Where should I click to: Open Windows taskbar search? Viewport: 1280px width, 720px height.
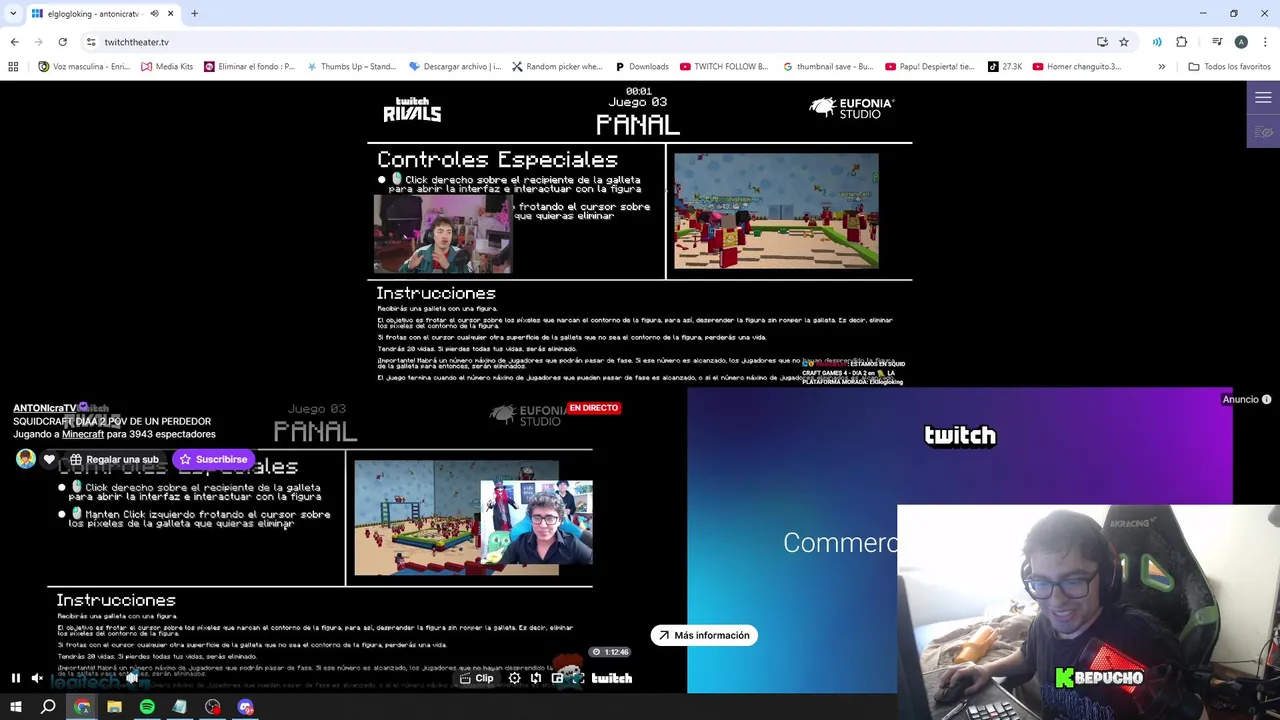click(48, 707)
